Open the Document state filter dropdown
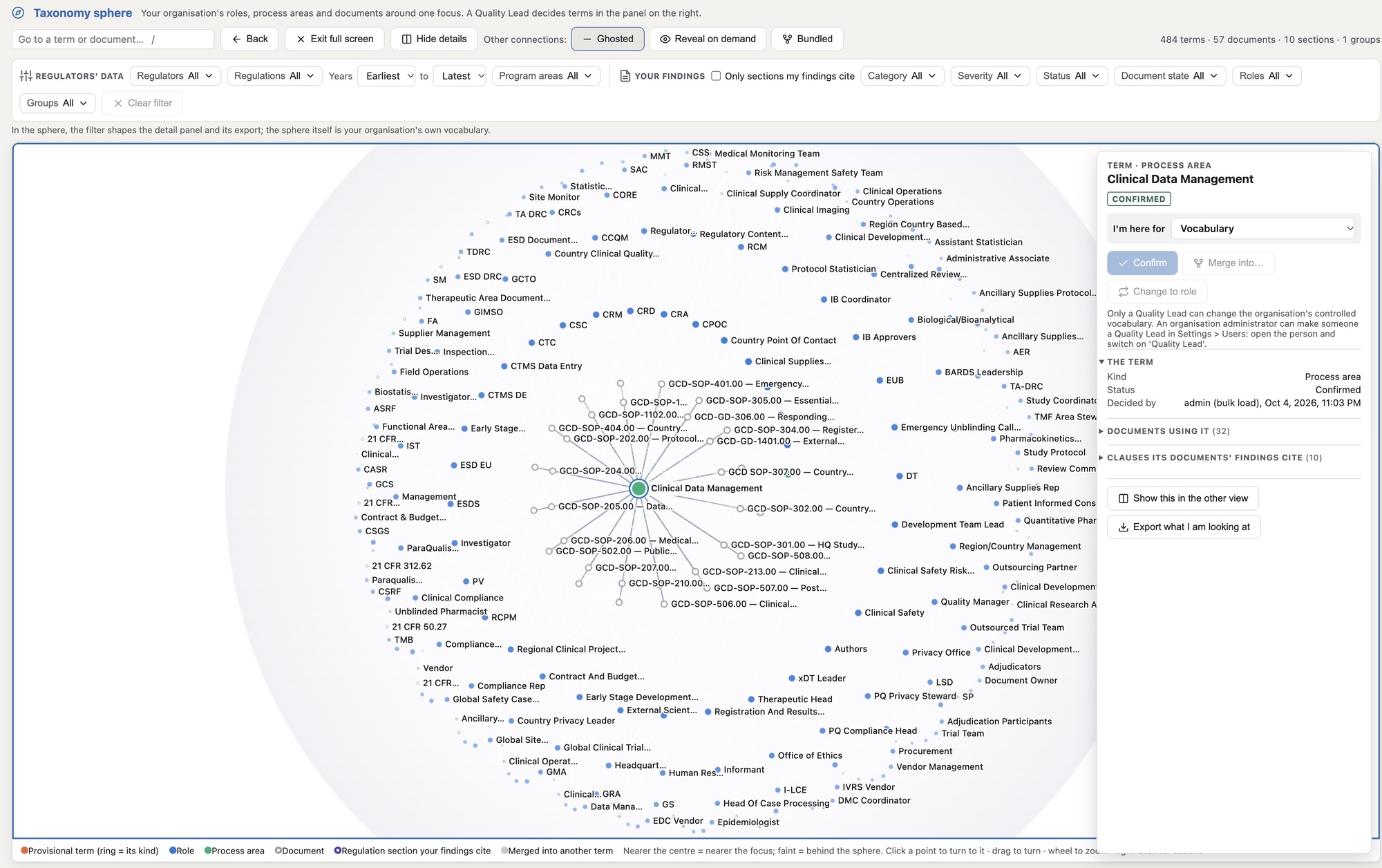The image size is (1382, 868). pyautogui.click(x=1170, y=76)
